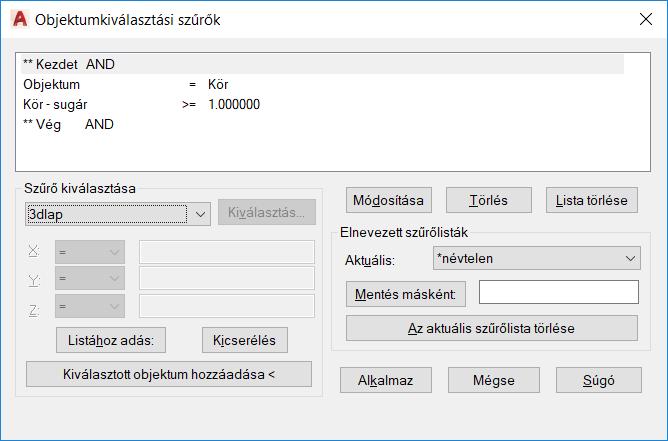Click the filter name field beside Mentés másként

click(559, 292)
